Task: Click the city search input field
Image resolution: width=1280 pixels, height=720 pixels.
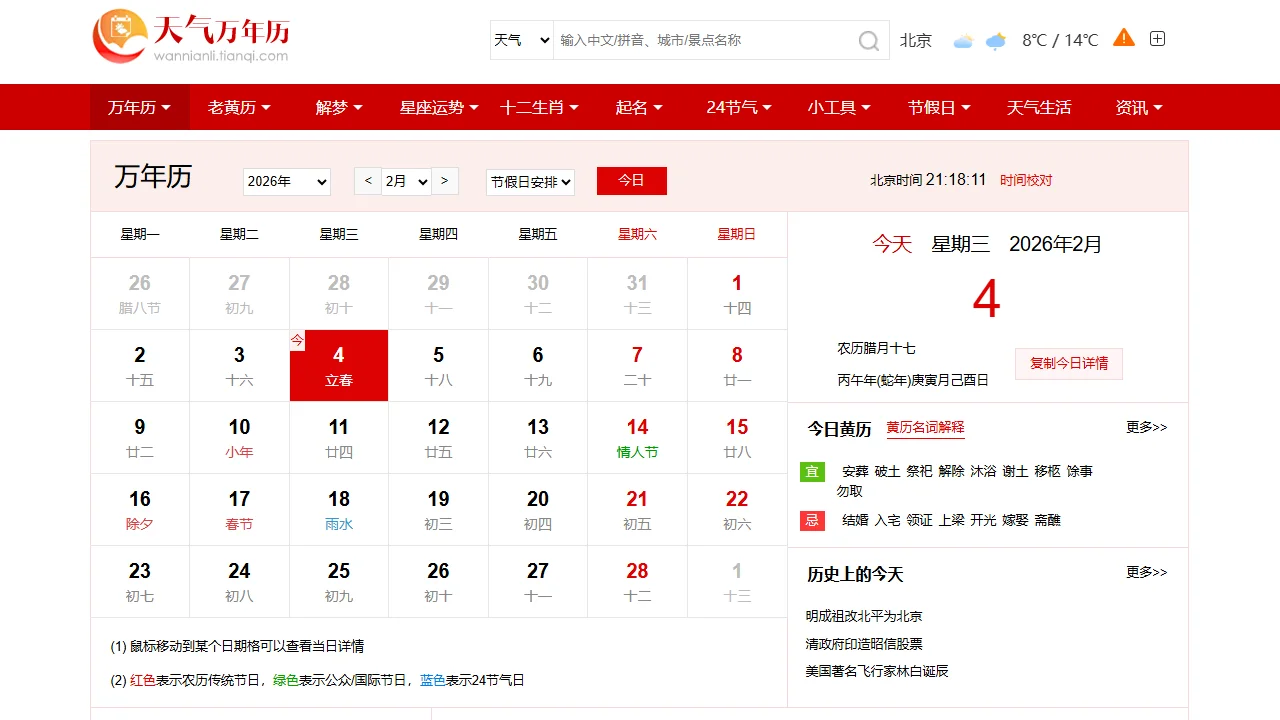Action: pyautogui.click(x=700, y=40)
